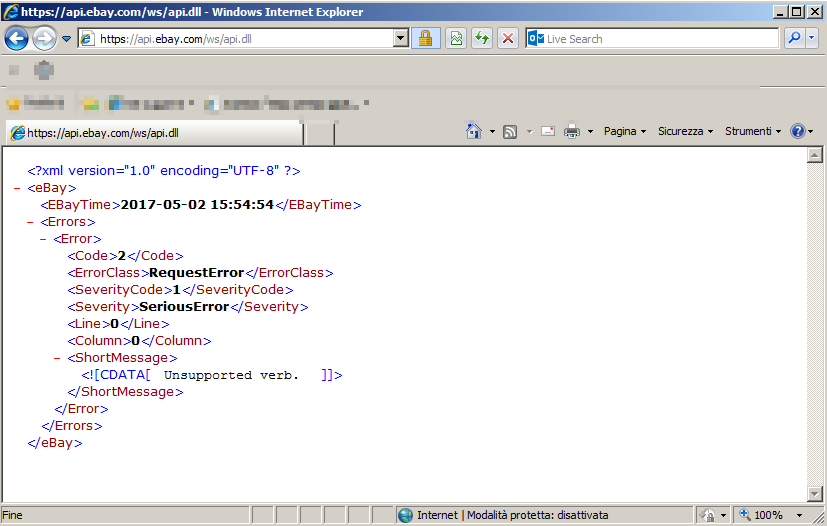Click the Back navigation arrow button

pos(16,39)
